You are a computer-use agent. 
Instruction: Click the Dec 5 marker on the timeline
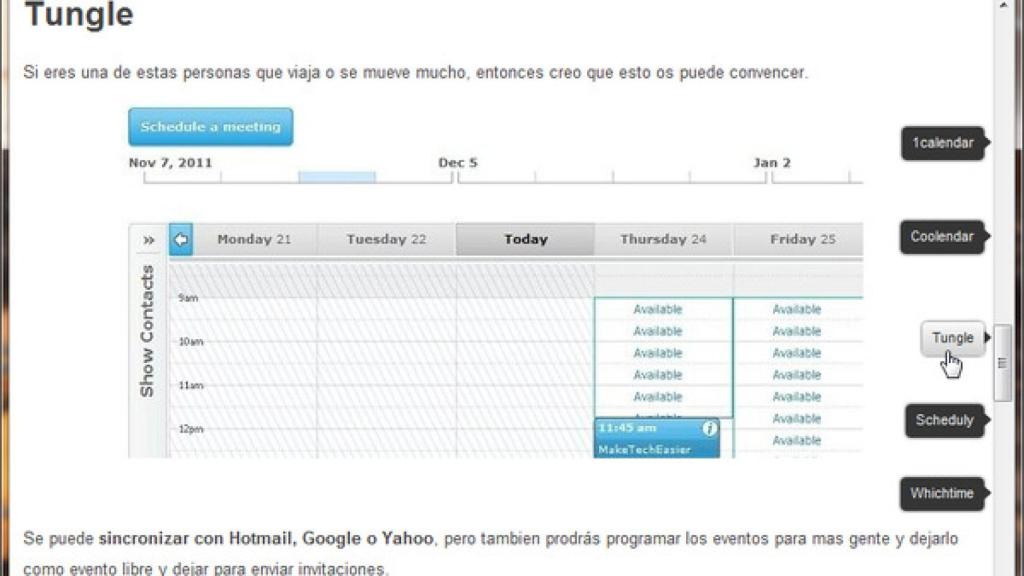point(458,161)
